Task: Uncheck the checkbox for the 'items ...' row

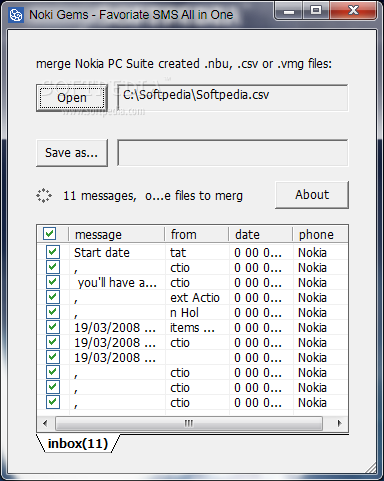Action: coord(53,327)
